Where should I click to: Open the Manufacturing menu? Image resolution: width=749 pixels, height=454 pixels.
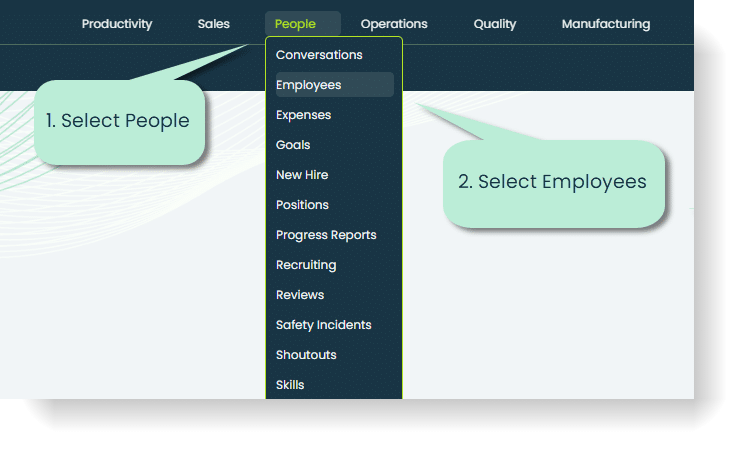(x=605, y=24)
